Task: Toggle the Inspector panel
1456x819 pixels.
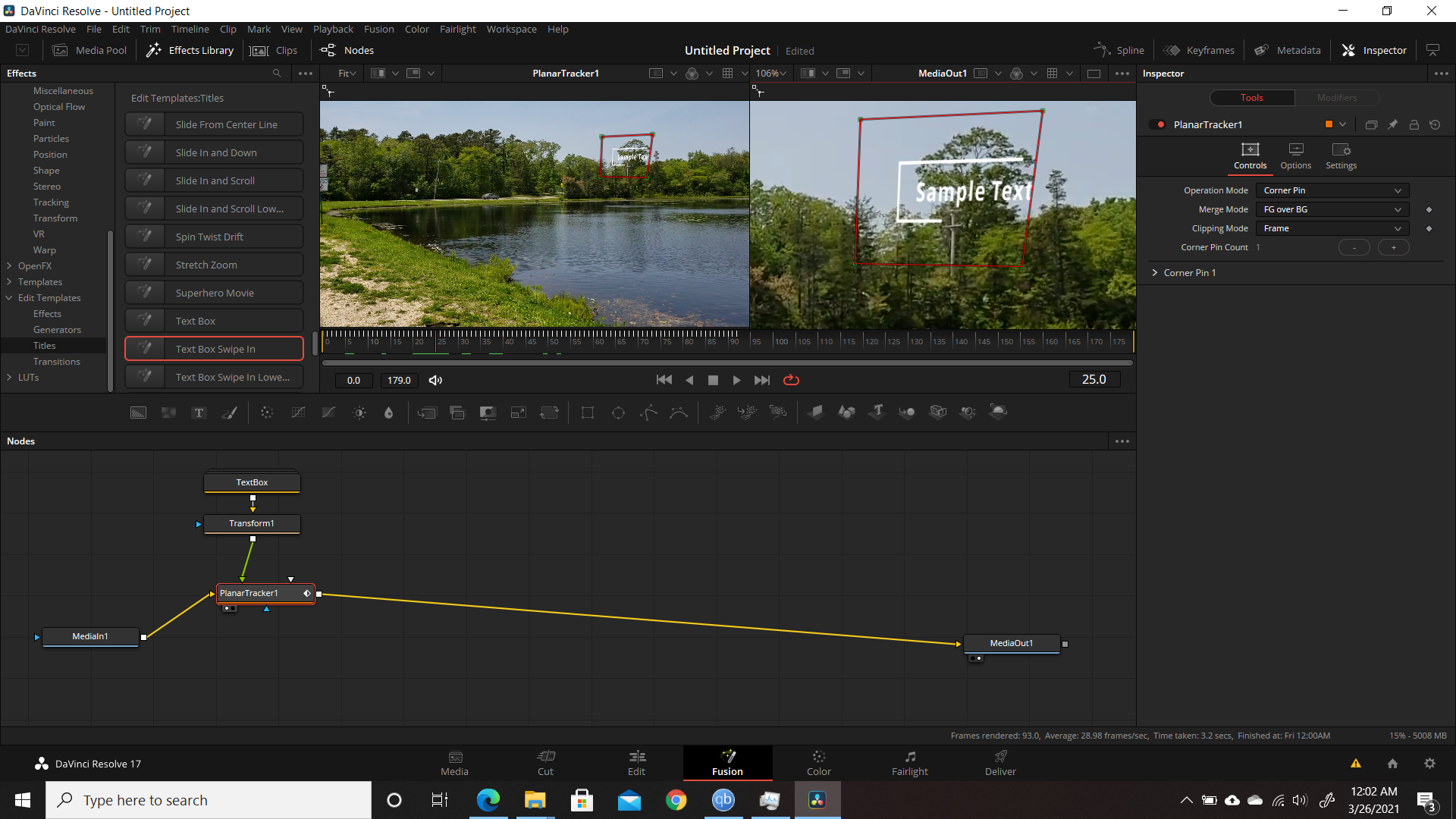Action: (1374, 51)
